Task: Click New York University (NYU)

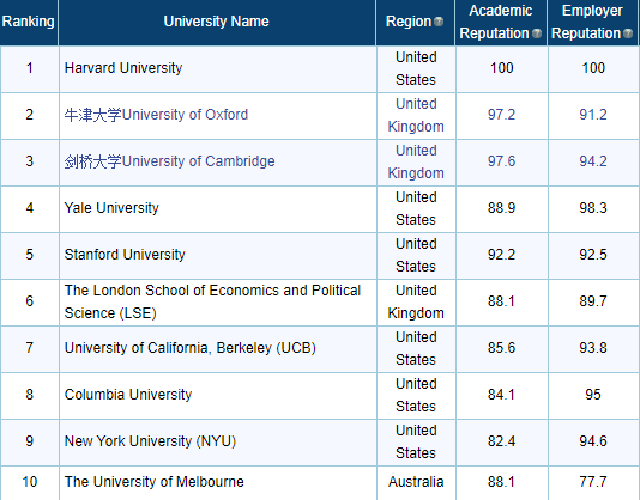Action: [x=150, y=441]
